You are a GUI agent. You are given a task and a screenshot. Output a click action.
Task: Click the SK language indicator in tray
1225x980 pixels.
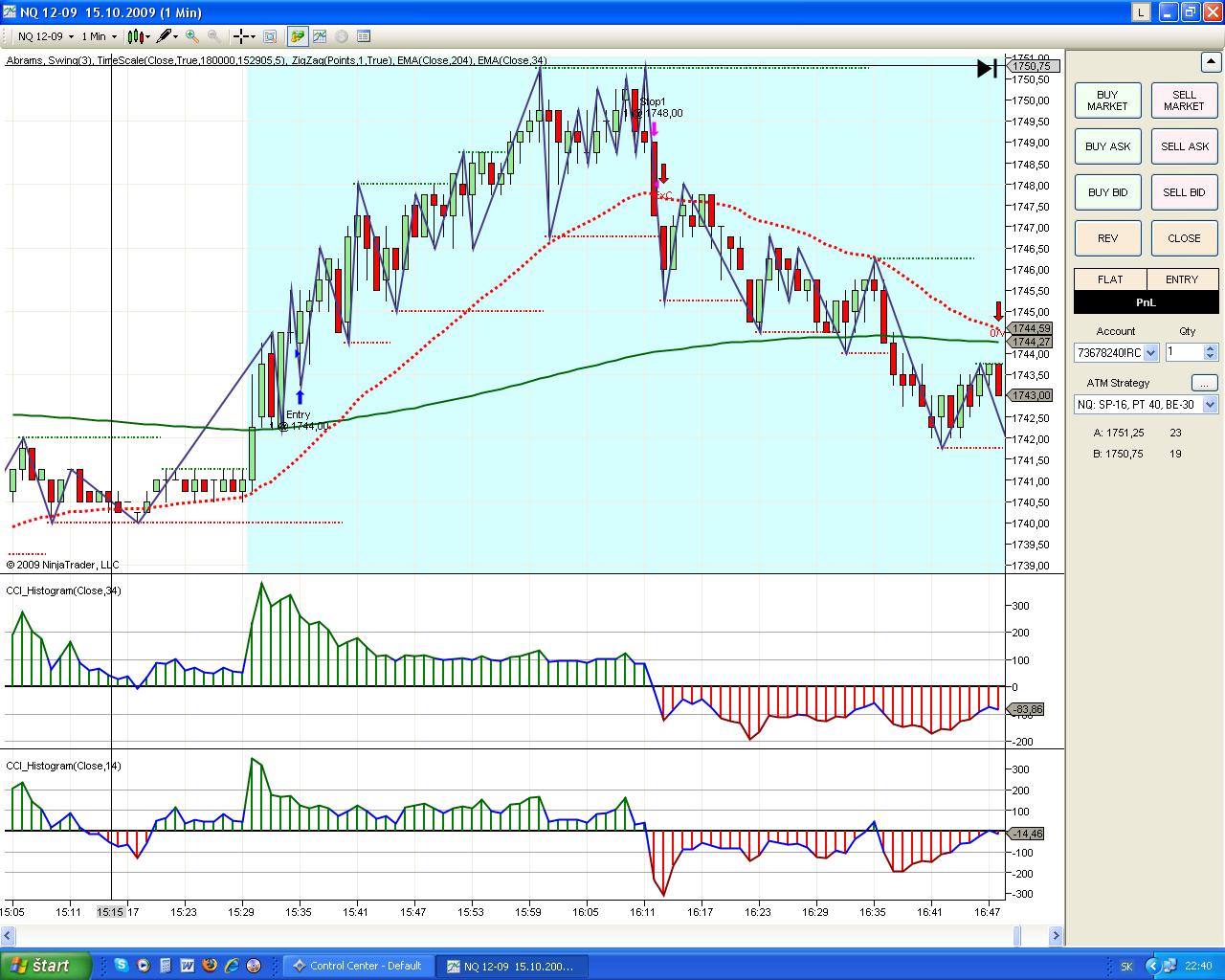[1126, 967]
